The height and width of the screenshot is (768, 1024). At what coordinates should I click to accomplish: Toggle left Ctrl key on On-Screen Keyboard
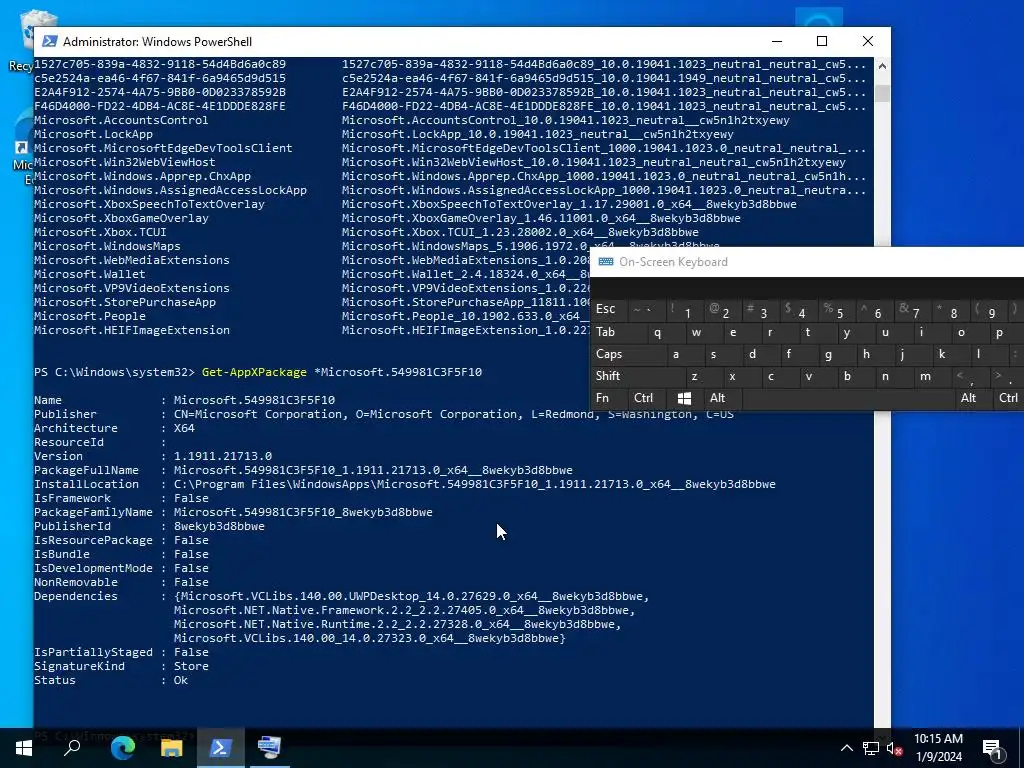tap(645, 398)
